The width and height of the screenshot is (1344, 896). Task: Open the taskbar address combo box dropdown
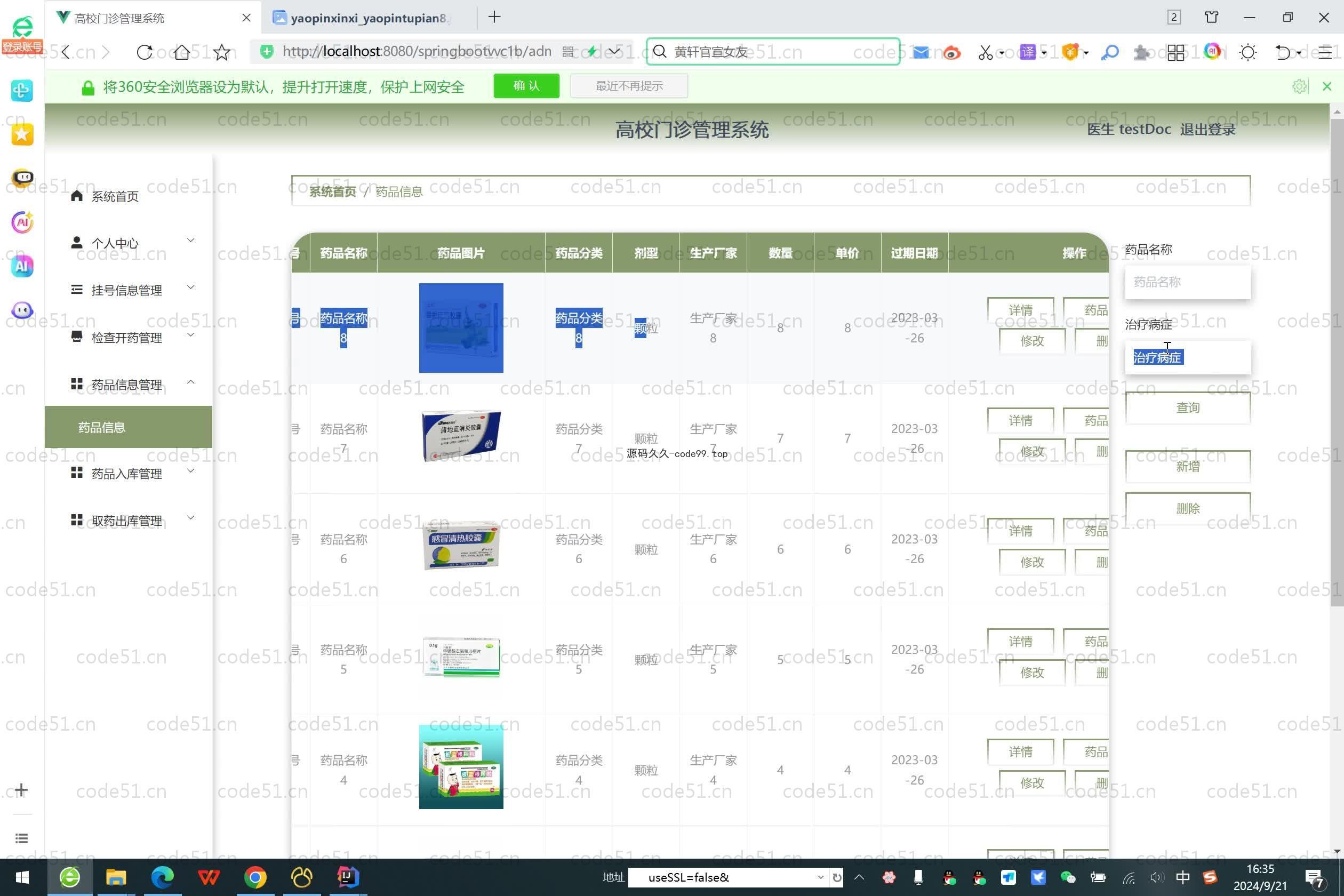(821, 877)
